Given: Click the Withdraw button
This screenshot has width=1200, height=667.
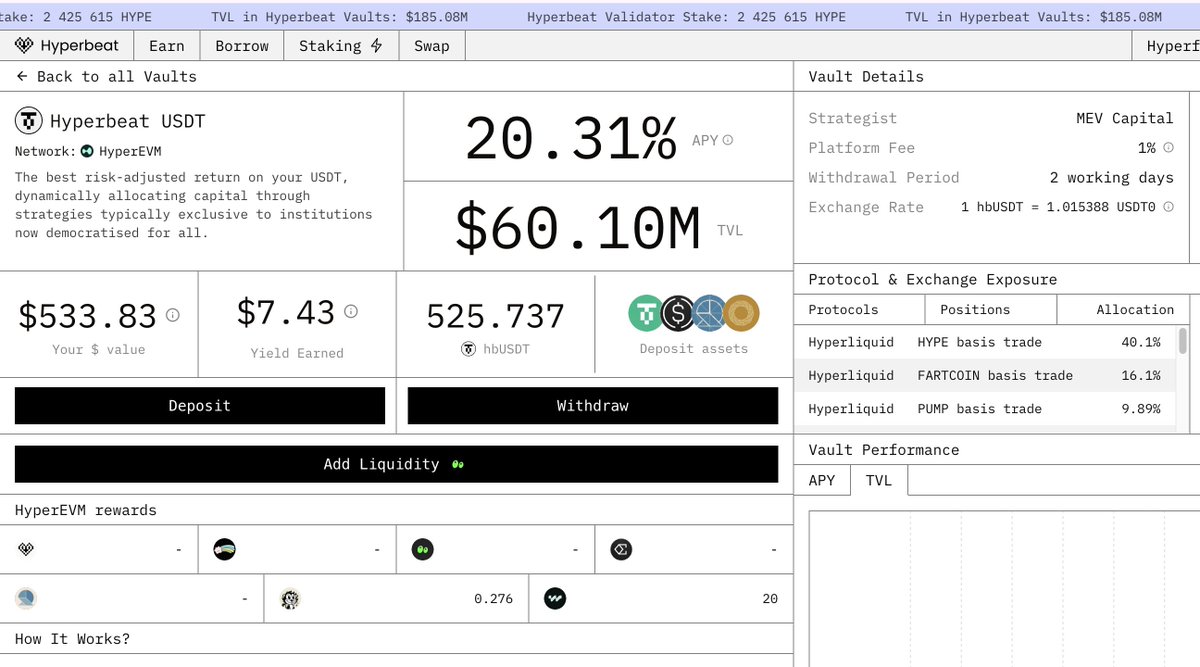Looking at the screenshot, I should pyautogui.click(x=593, y=406).
